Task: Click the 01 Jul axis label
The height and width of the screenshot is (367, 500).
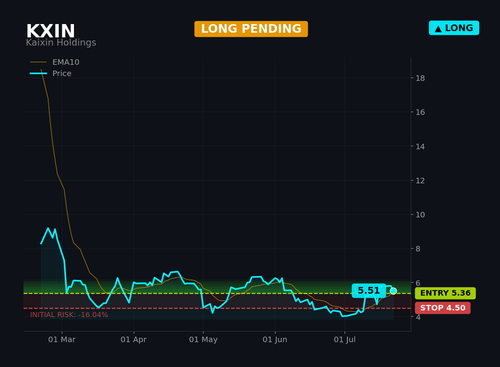Action: point(345,340)
